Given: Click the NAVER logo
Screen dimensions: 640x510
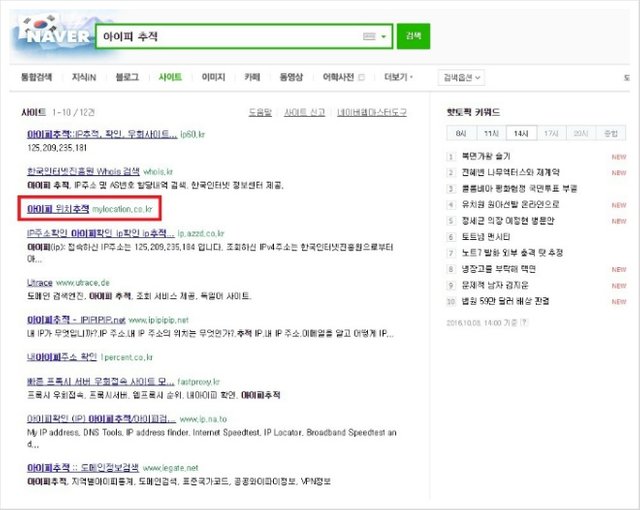Looking at the screenshot, I should [x=56, y=35].
